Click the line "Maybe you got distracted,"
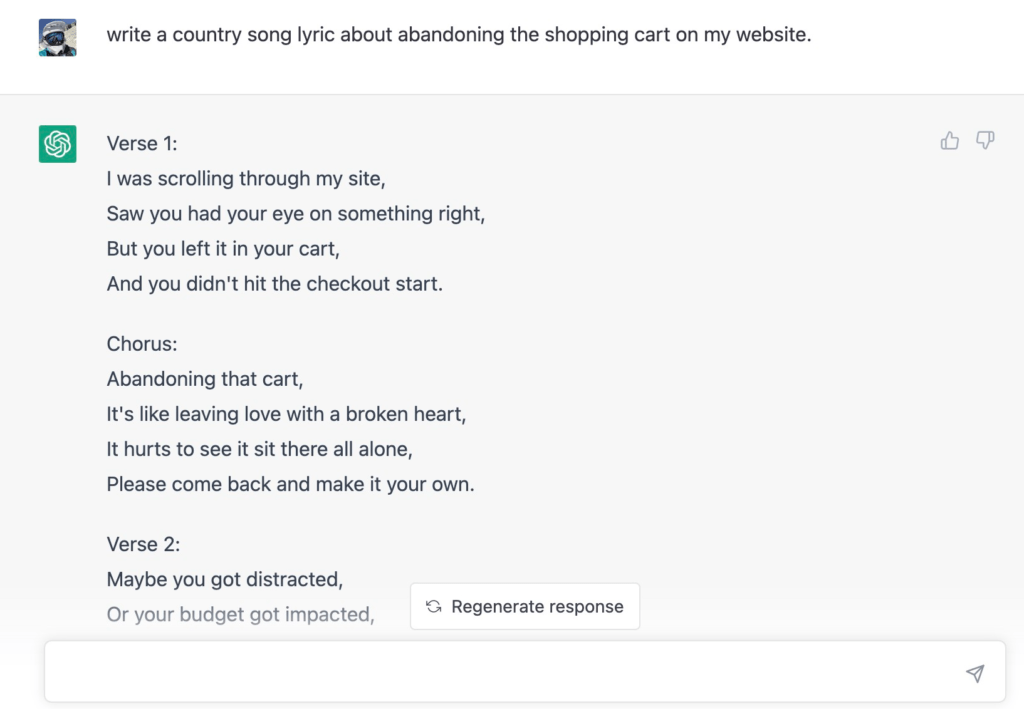 [225, 579]
